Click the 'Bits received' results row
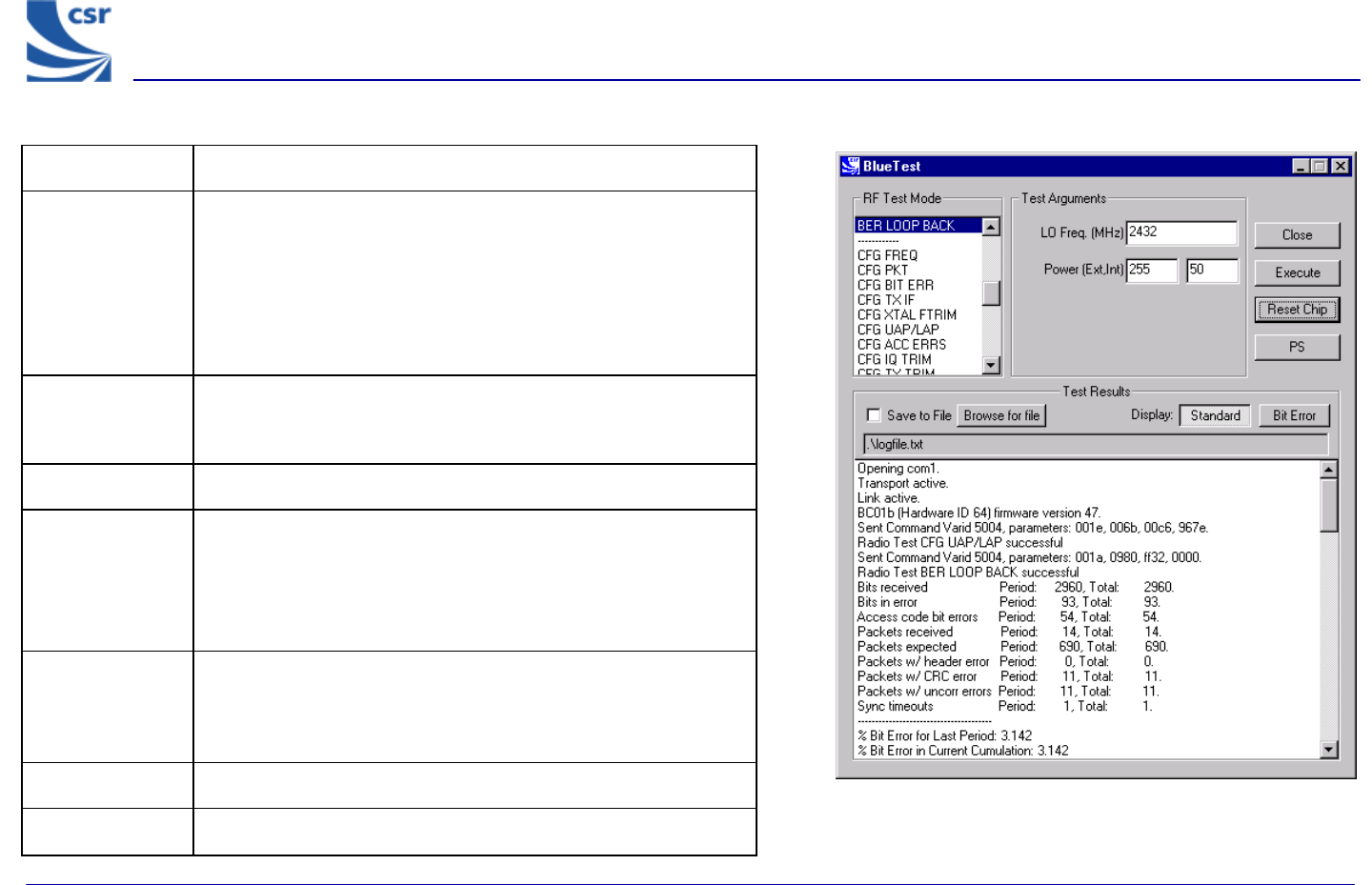1372x885 pixels. (x=1016, y=588)
